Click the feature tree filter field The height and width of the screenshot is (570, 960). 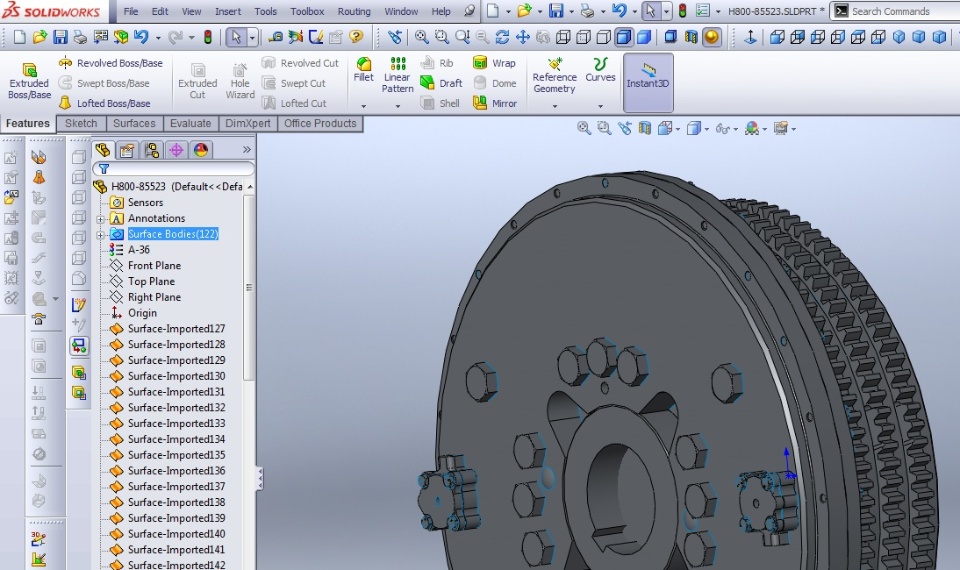point(173,169)
